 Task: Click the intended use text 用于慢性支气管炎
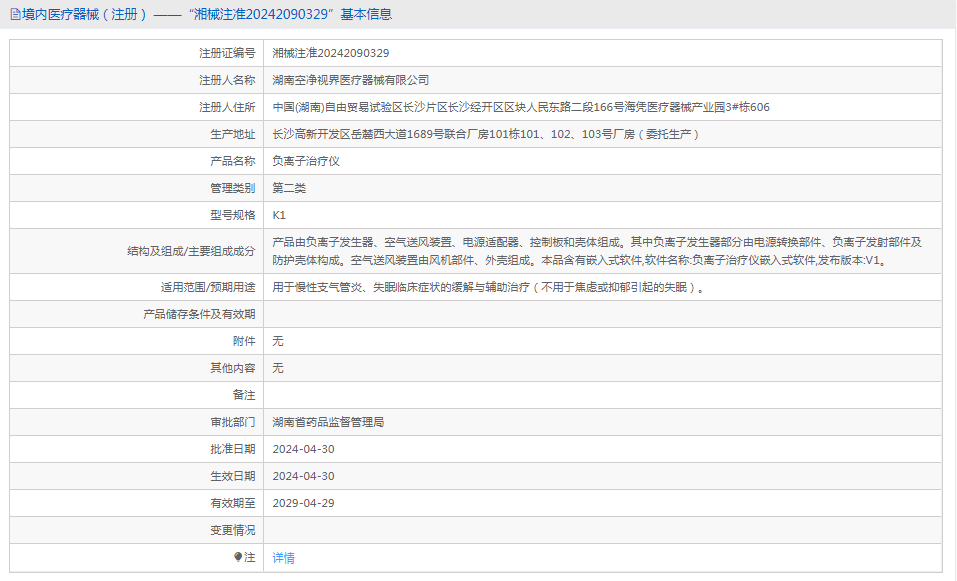pyautogui.click(x=489, y=287)
